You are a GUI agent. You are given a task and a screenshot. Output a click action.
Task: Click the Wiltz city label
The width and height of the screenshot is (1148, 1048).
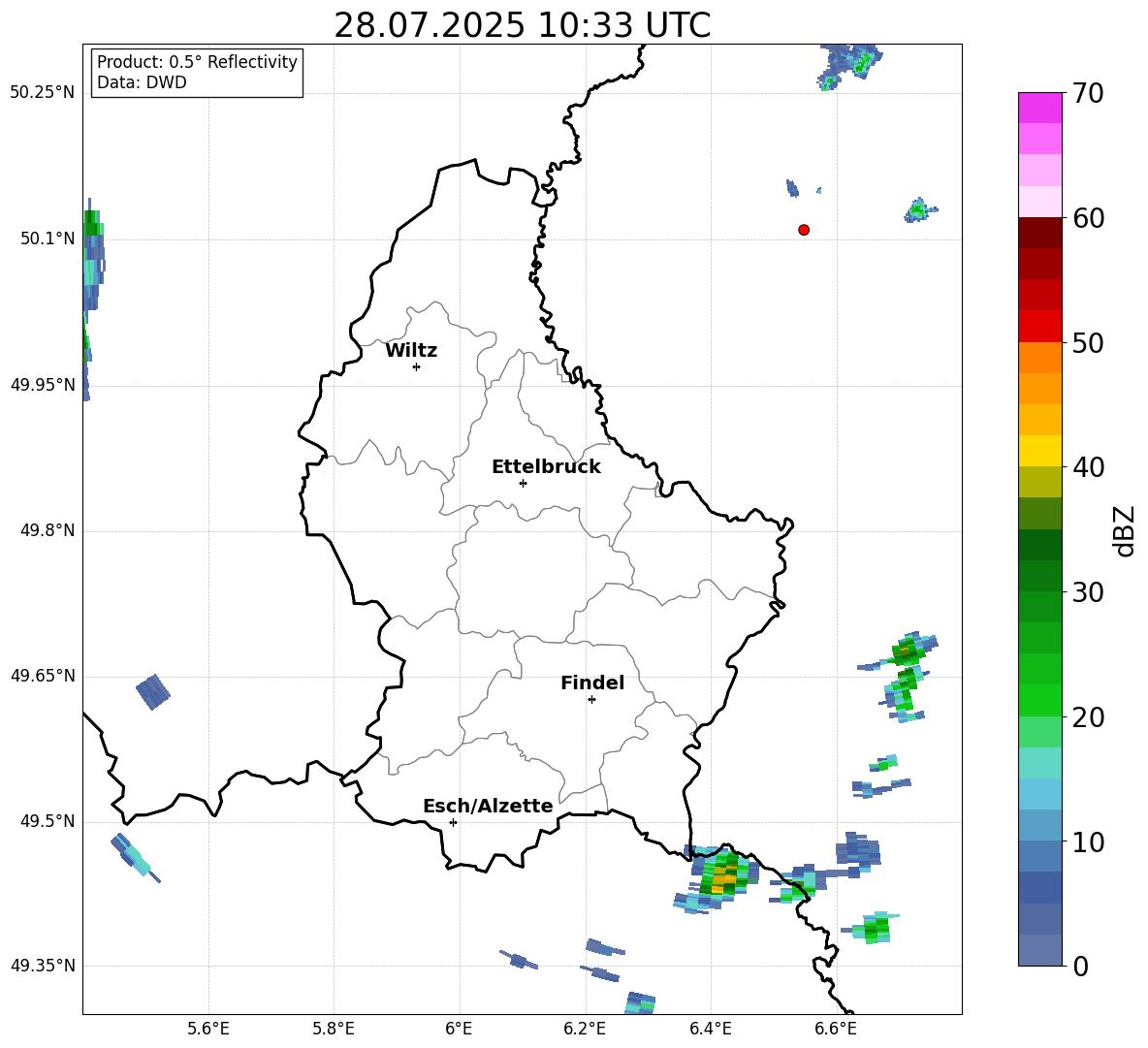(x=411, y=351)
